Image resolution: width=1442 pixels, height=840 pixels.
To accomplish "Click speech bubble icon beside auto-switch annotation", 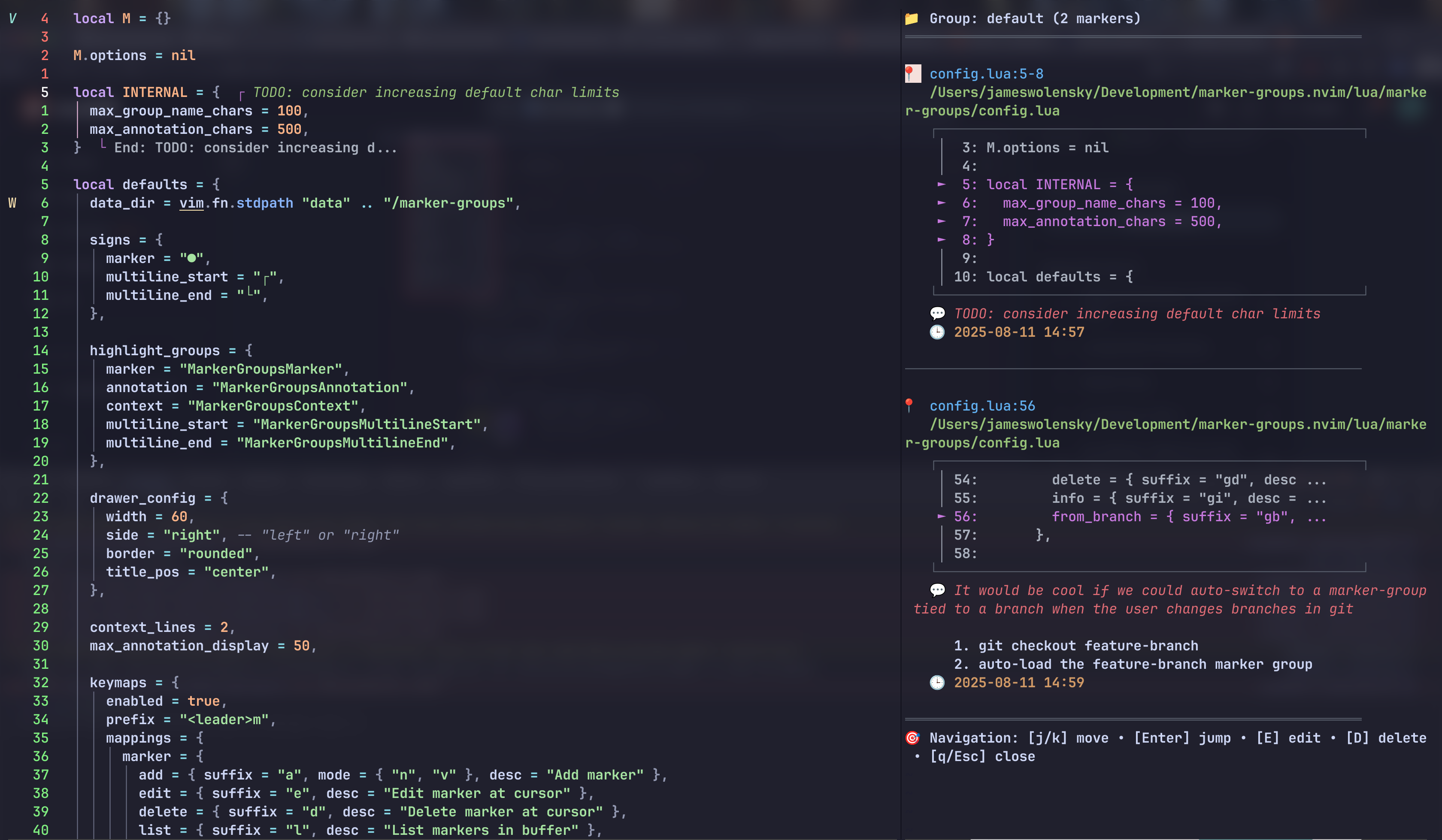I will [937, 590].
